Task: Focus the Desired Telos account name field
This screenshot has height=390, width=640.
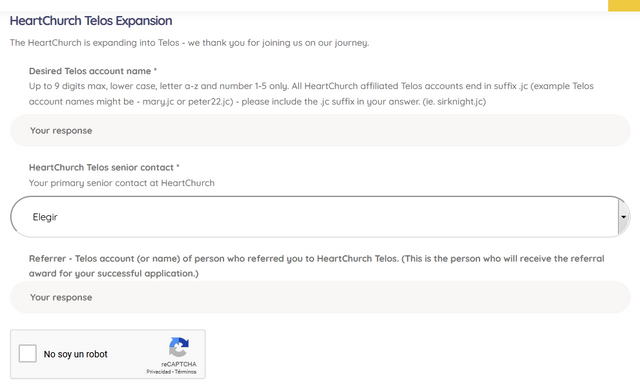Action: point(320,131)
